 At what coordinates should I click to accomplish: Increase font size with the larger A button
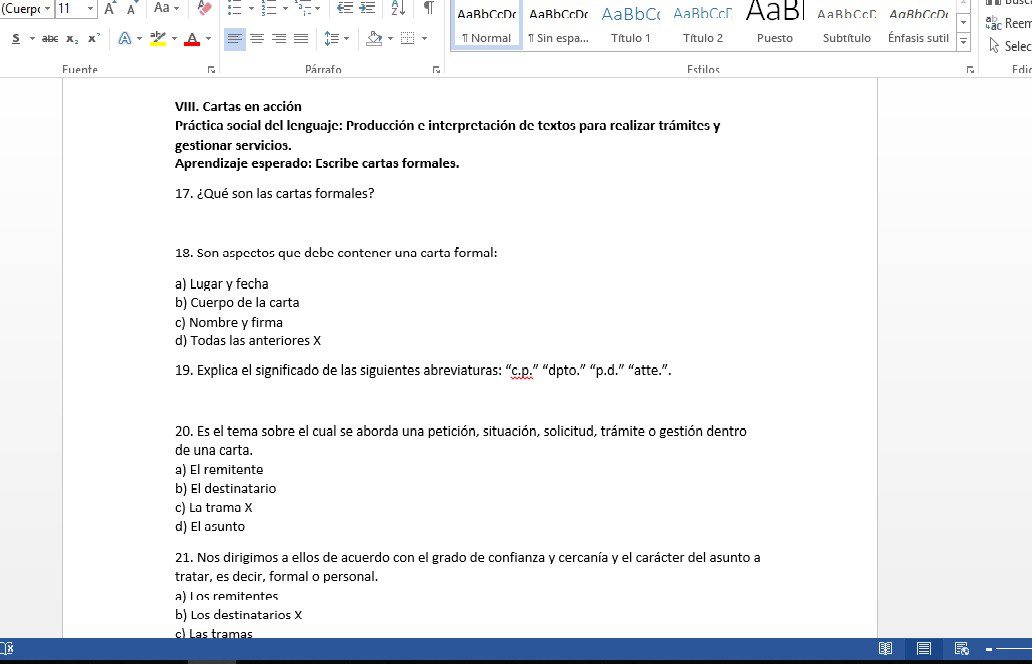[x=110, y=9]
